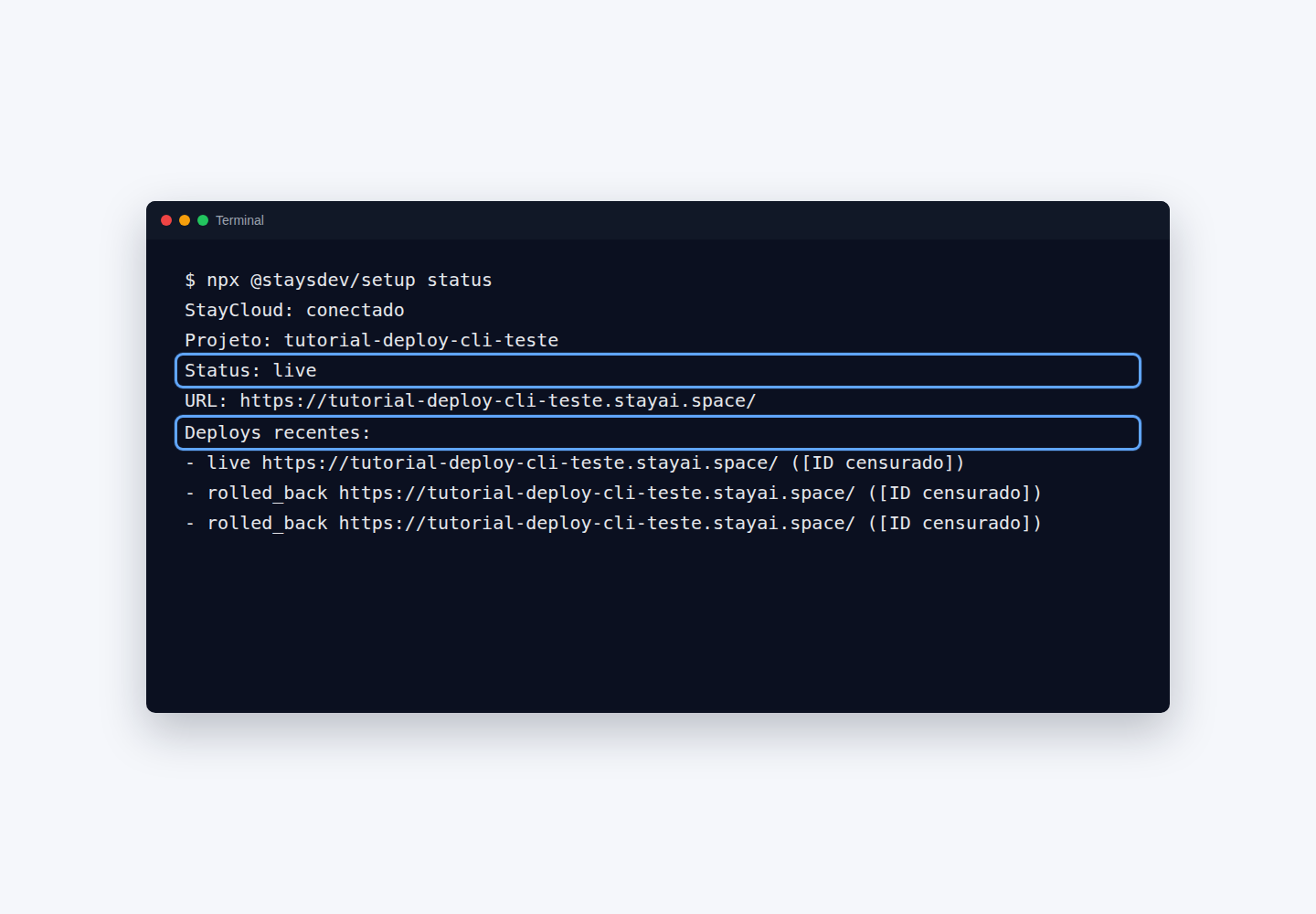Click the first rolled_back status word
Image resolution: width=1316 pixels, height=914 pixels.
tap(267, 493)
